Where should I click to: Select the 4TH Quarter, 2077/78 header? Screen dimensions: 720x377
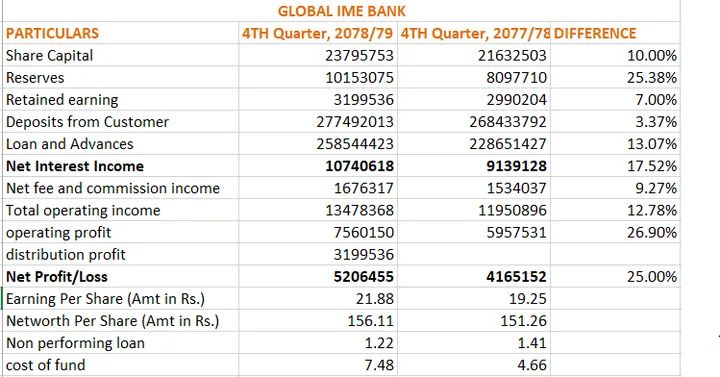tap(474, 33)
